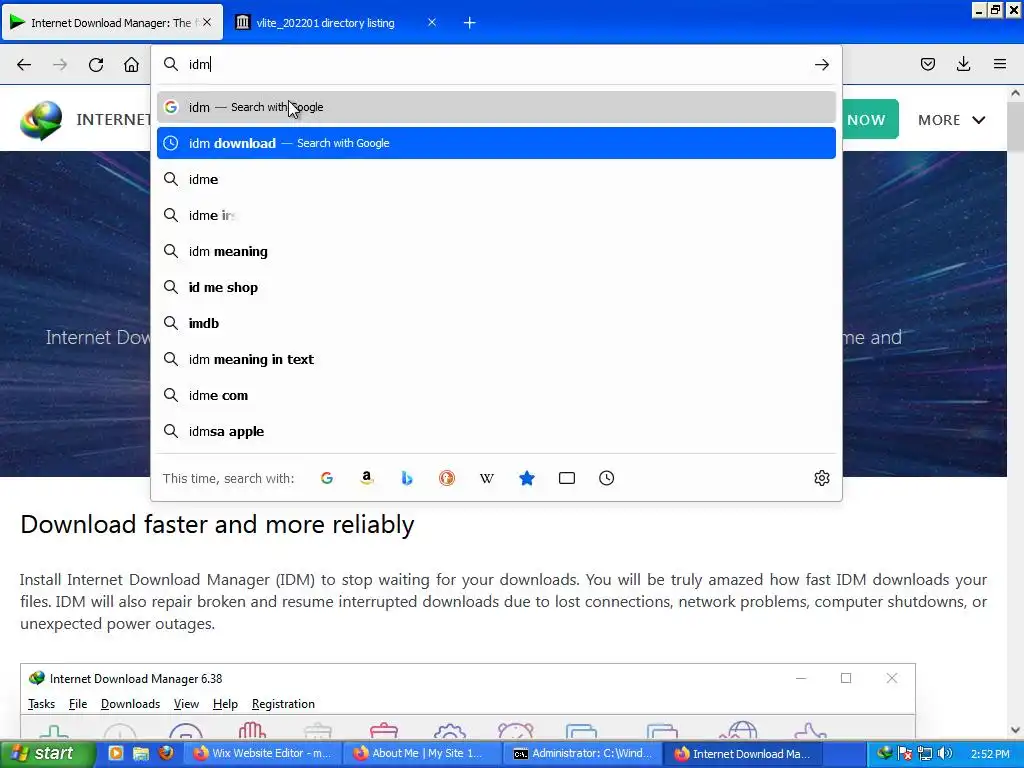Click the red security shield tray icon
Viewport: 1024px width, 768px height.
[904, 754]
